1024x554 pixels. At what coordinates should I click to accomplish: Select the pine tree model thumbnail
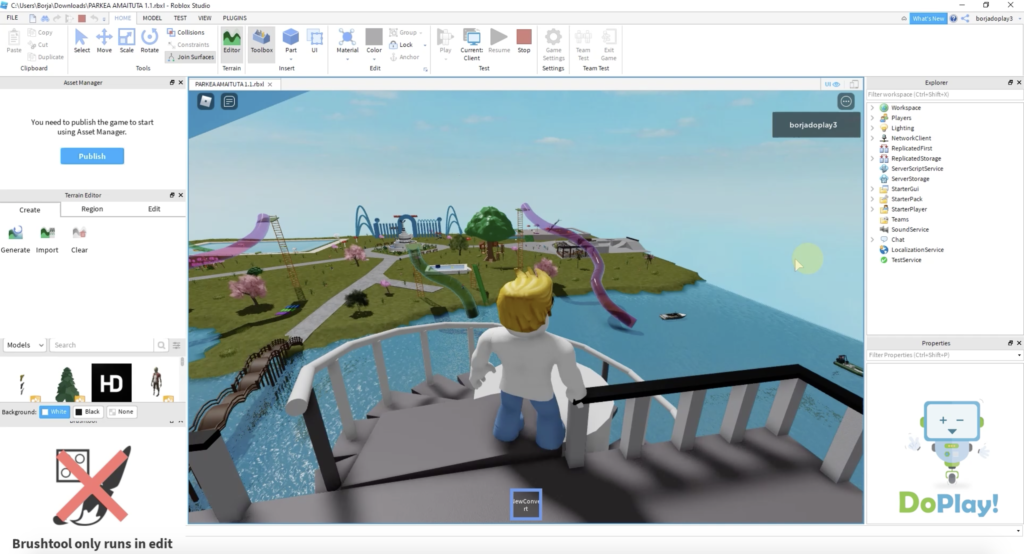tap(67, 383)
